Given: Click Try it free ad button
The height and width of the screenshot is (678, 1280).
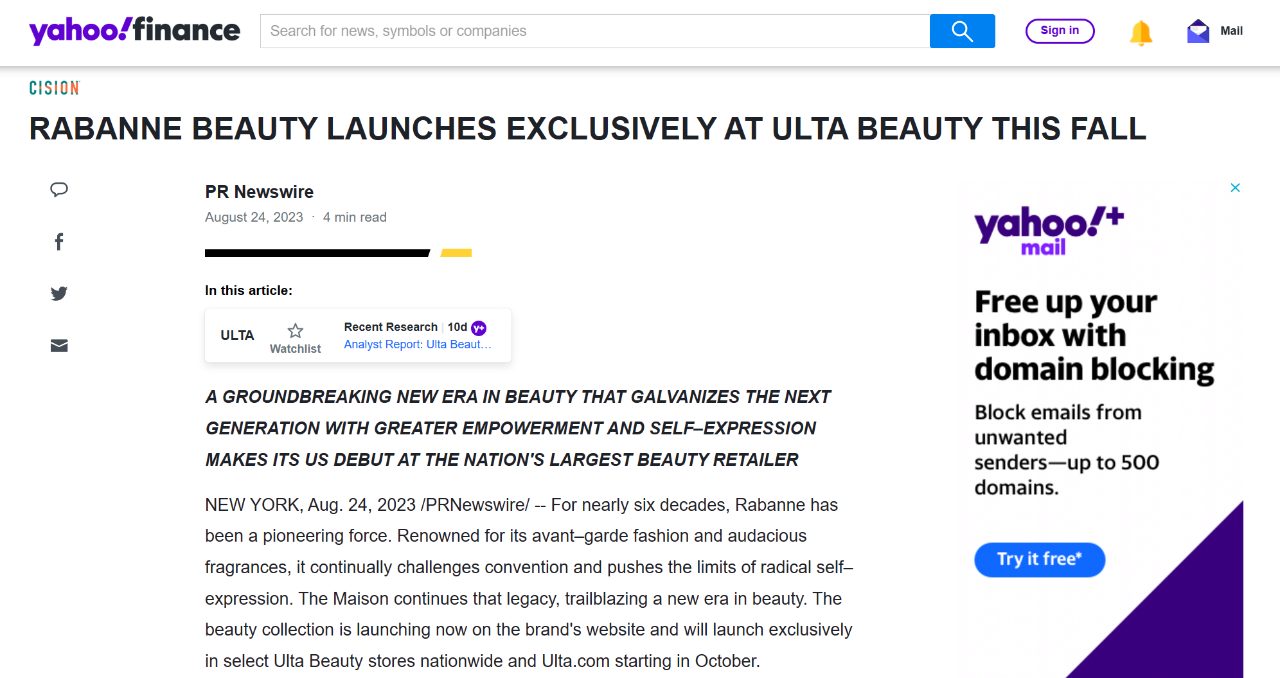Looking at the screenshot, I should (x=1040, y=560).
